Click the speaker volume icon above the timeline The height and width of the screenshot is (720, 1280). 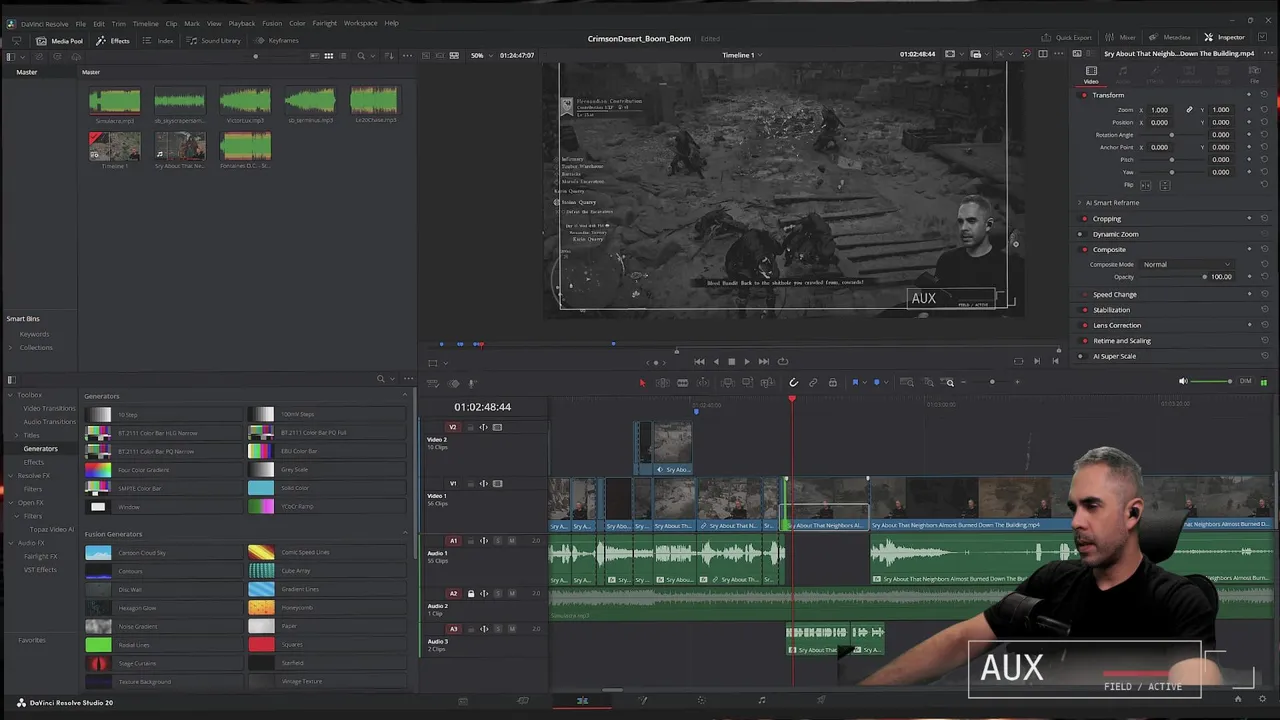1183,381
